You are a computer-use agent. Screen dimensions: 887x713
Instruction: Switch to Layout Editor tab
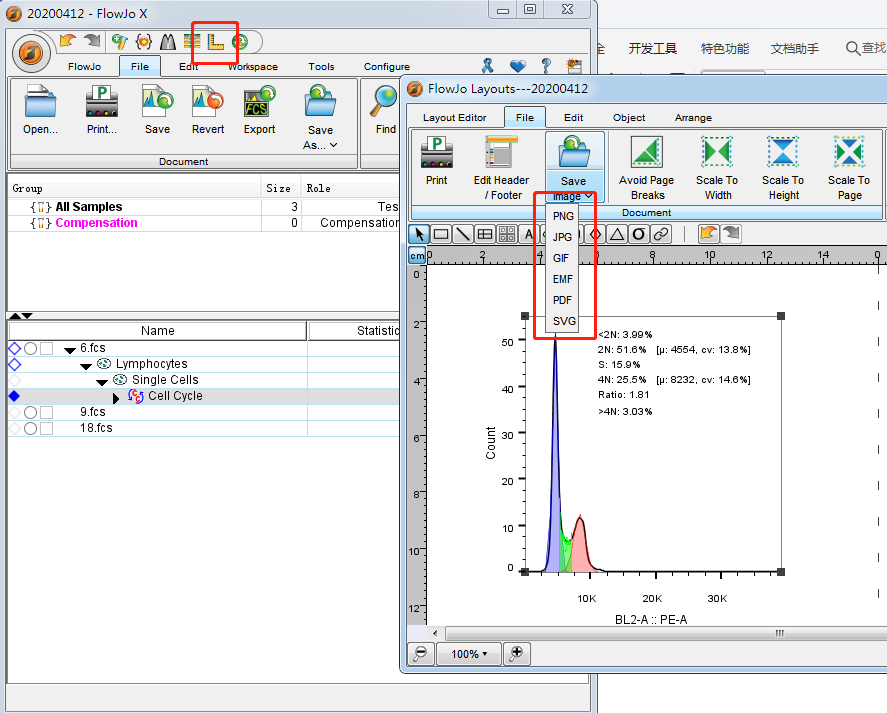coord(455,118)
